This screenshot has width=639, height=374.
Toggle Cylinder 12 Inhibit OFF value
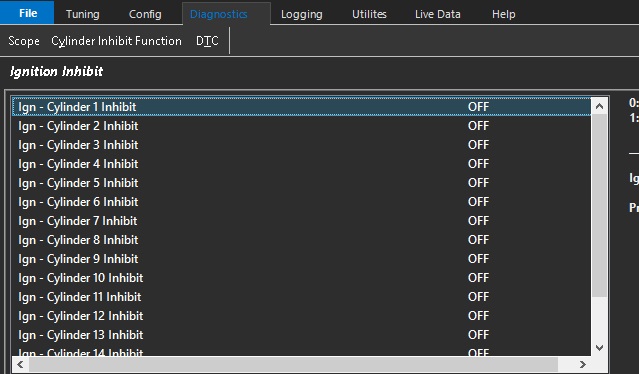click(x=478, y=316)
